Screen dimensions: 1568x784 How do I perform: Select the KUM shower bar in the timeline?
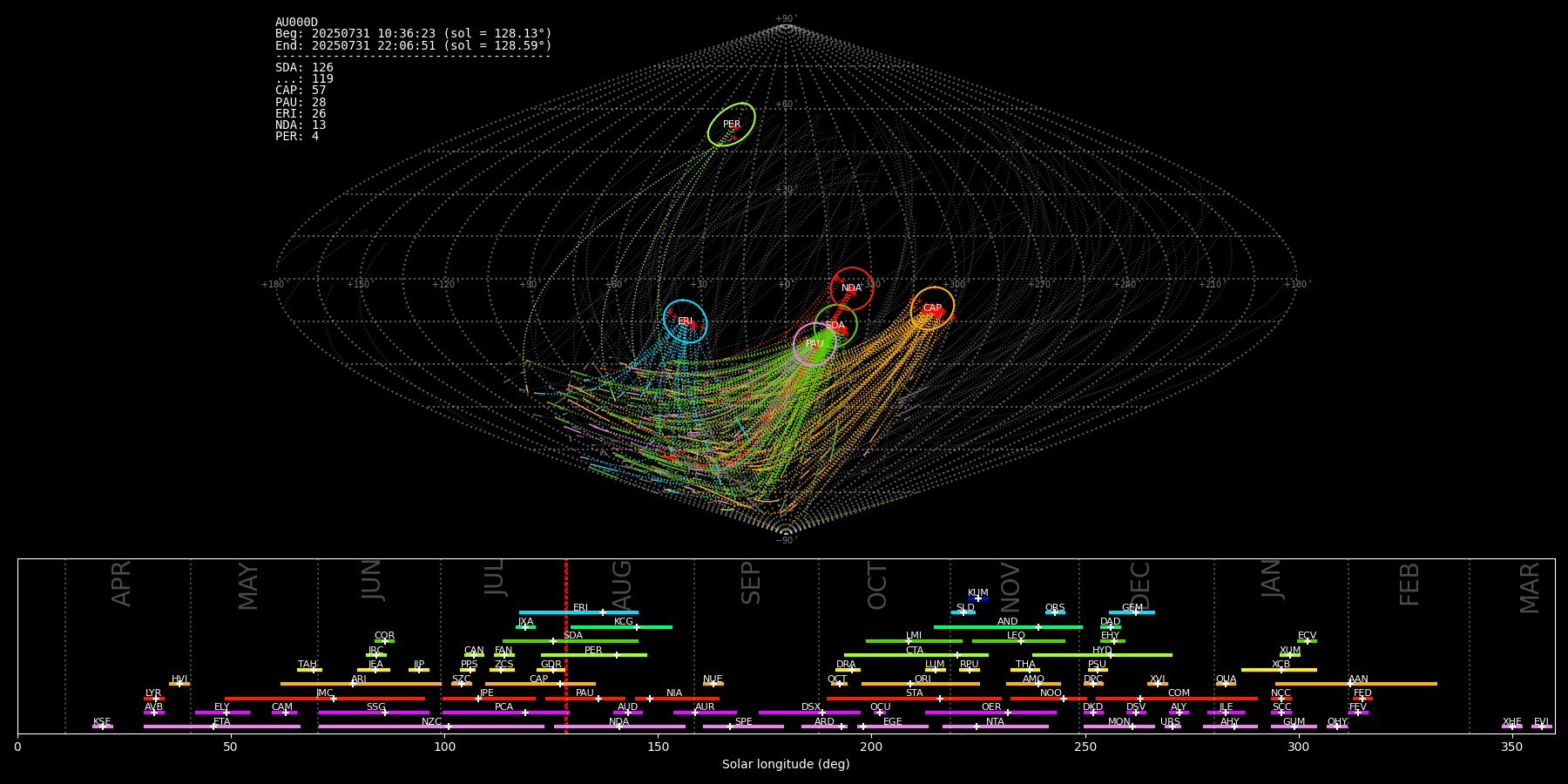(978, 598)
